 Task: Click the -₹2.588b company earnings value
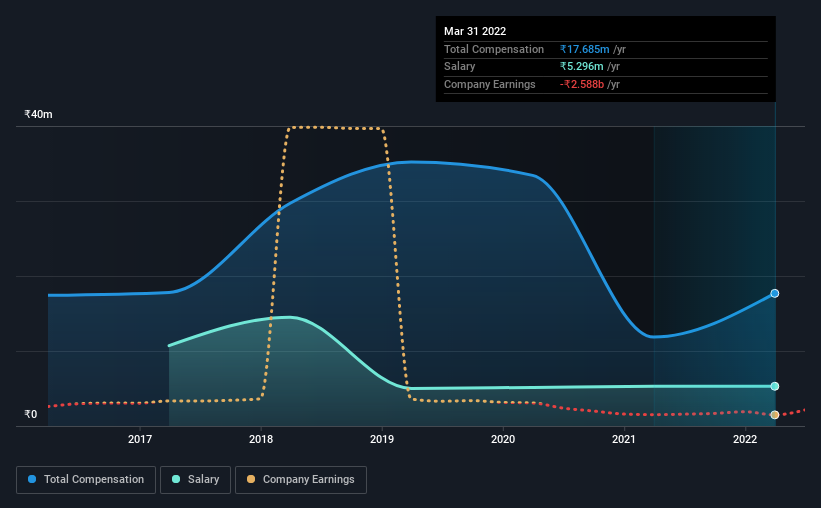coord(582,84)
